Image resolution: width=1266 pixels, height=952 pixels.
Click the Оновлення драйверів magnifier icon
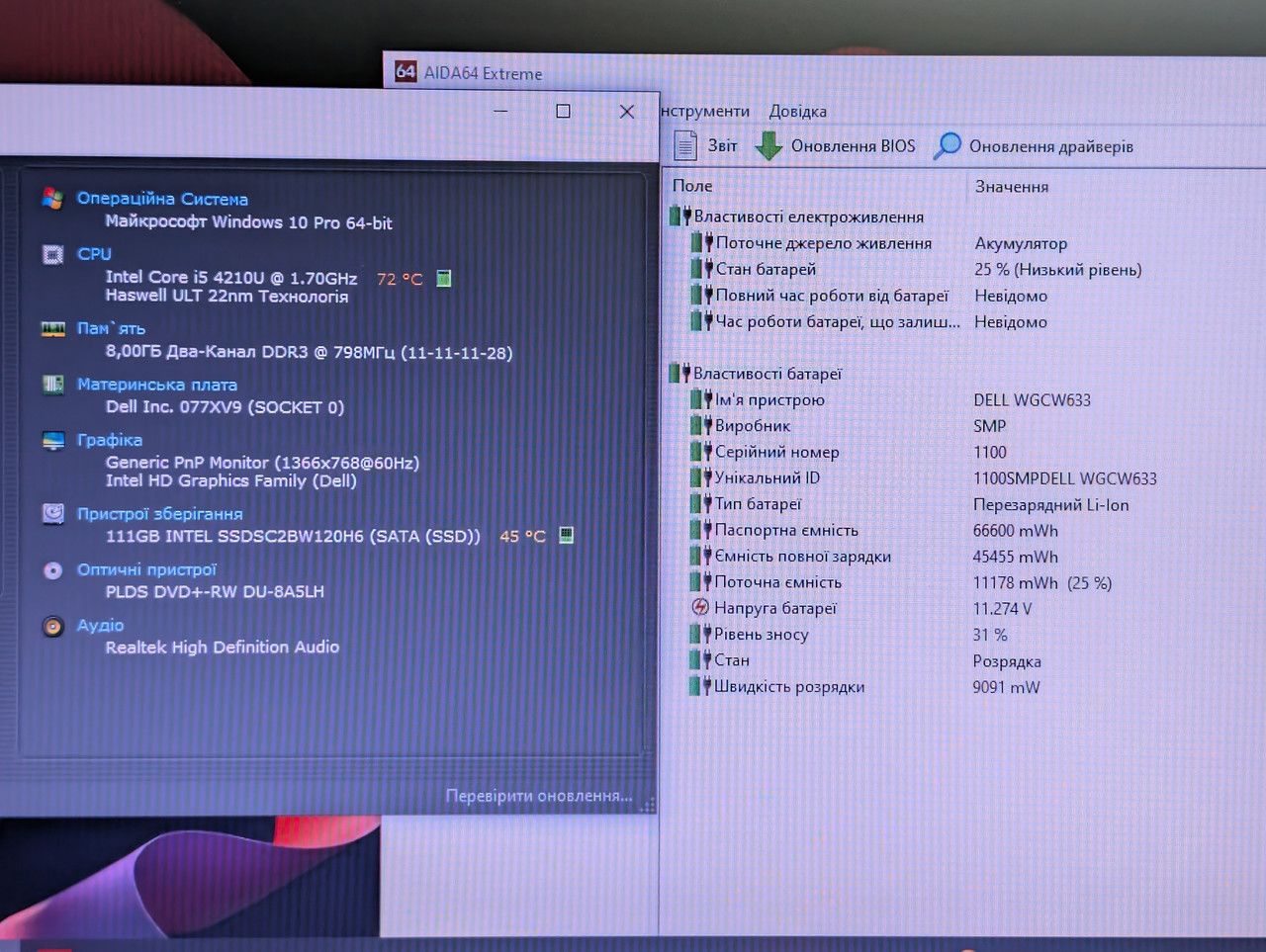click(x=947, y=145)
